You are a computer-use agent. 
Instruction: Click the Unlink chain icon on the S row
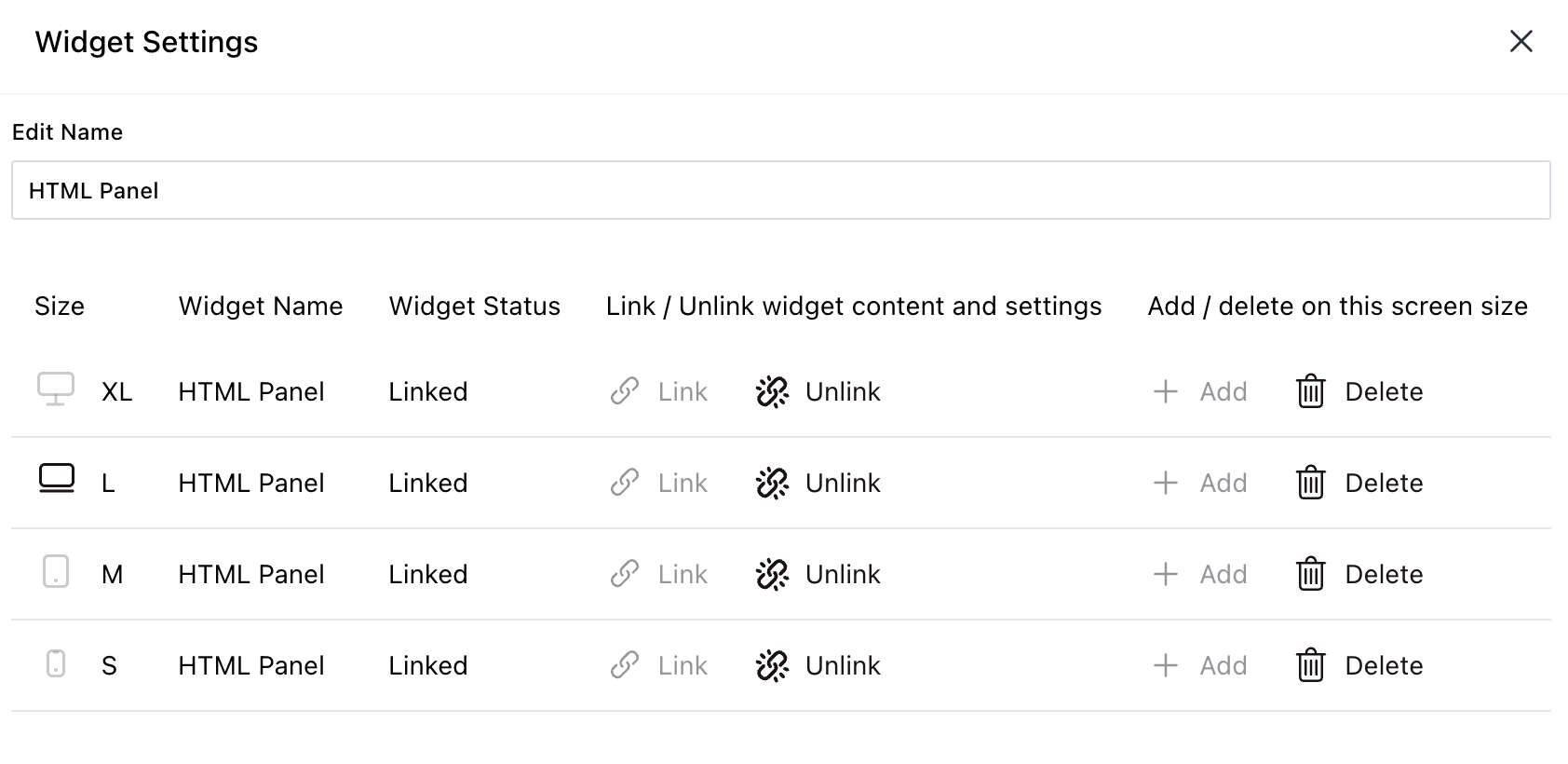click(773, 665)
